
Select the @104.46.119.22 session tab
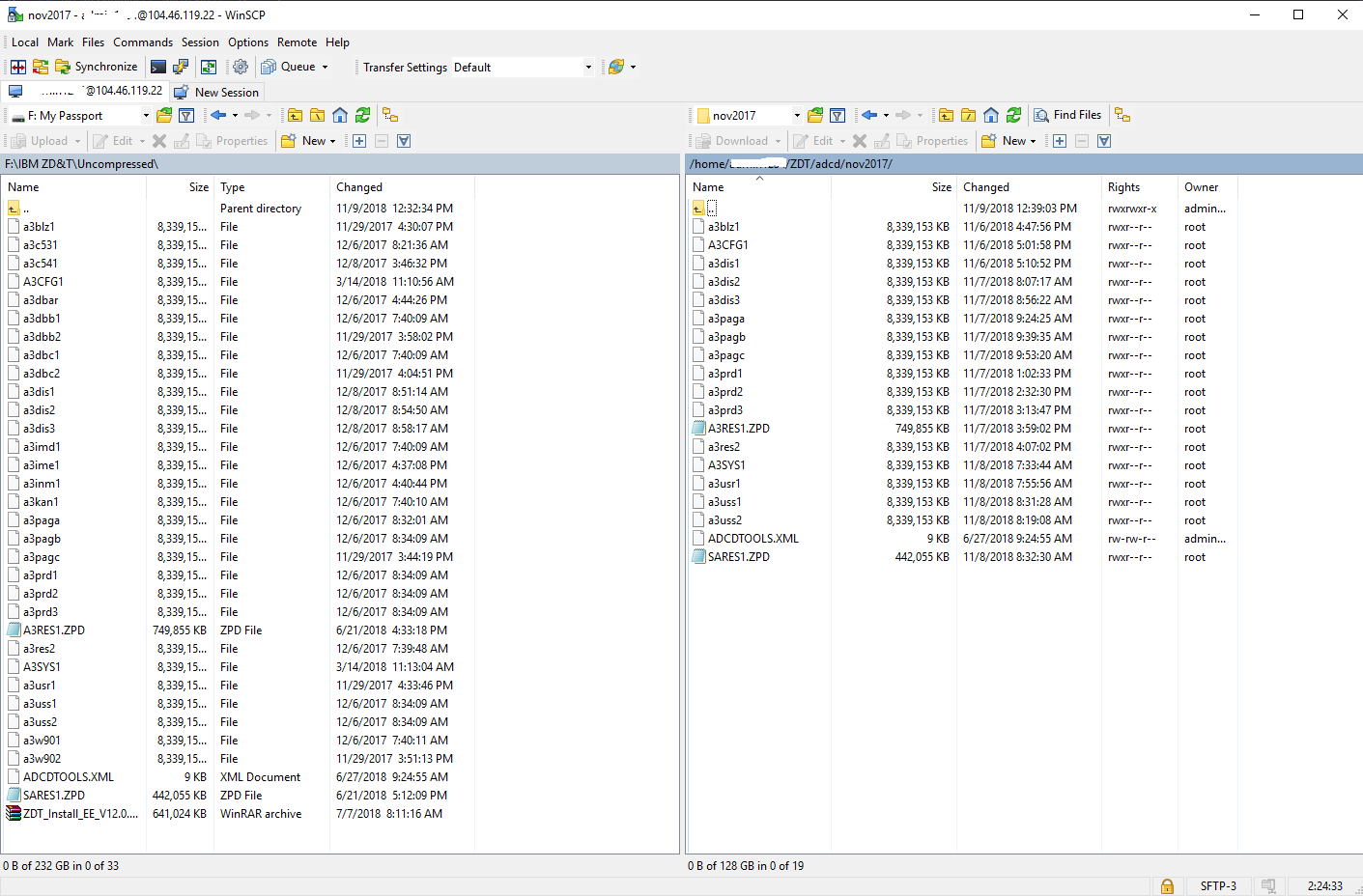pyautogui.click(x=86, y=91)
